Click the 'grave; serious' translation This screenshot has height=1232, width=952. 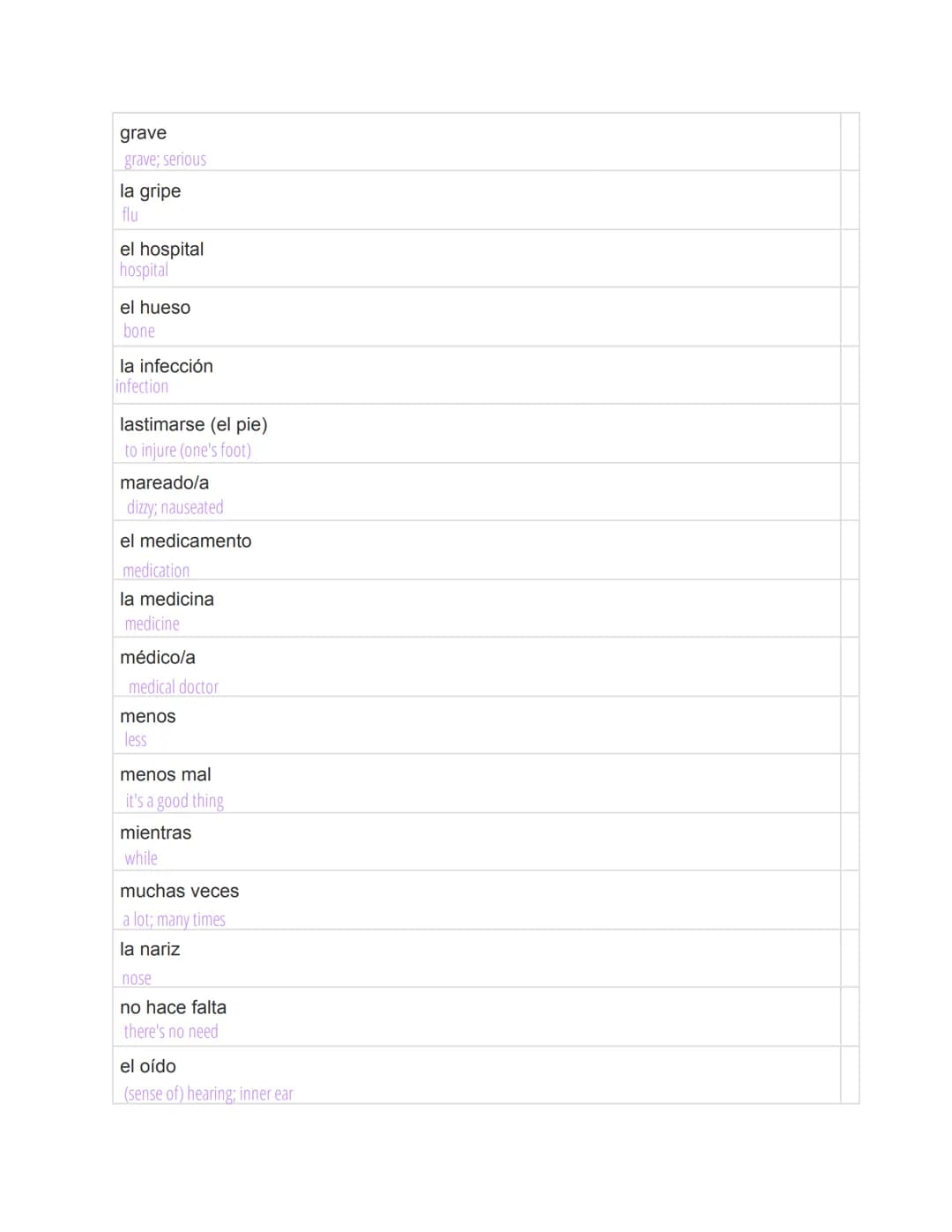[x=165, y=160]
